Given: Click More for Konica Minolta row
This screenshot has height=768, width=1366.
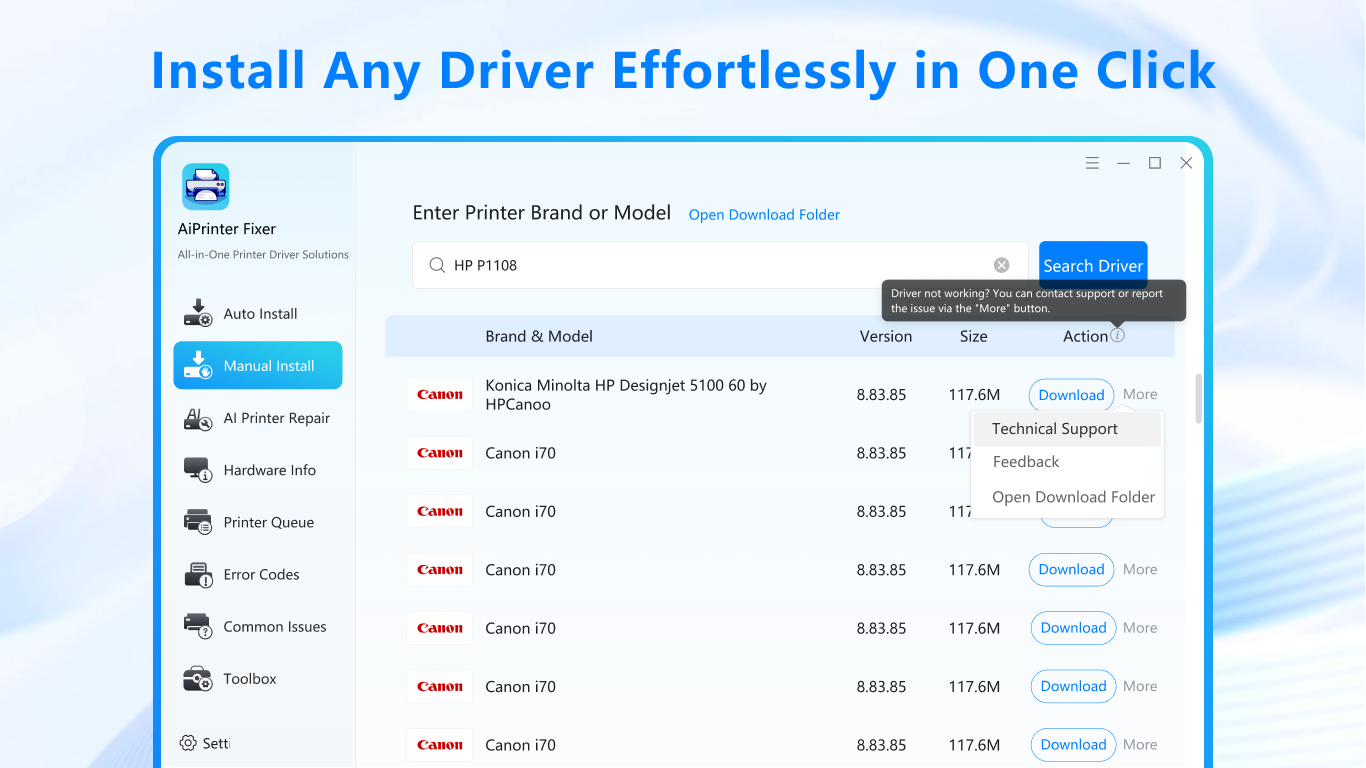Looking at the screenshot, I should click(x=1140, y=395).
